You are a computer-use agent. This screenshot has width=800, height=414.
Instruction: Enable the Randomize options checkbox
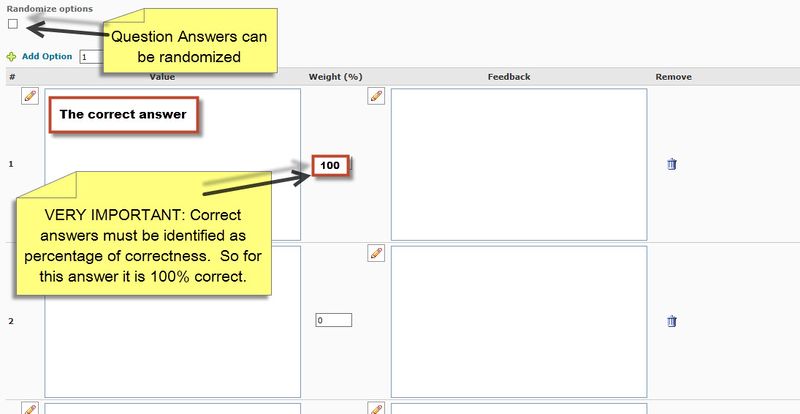point(13,23)
